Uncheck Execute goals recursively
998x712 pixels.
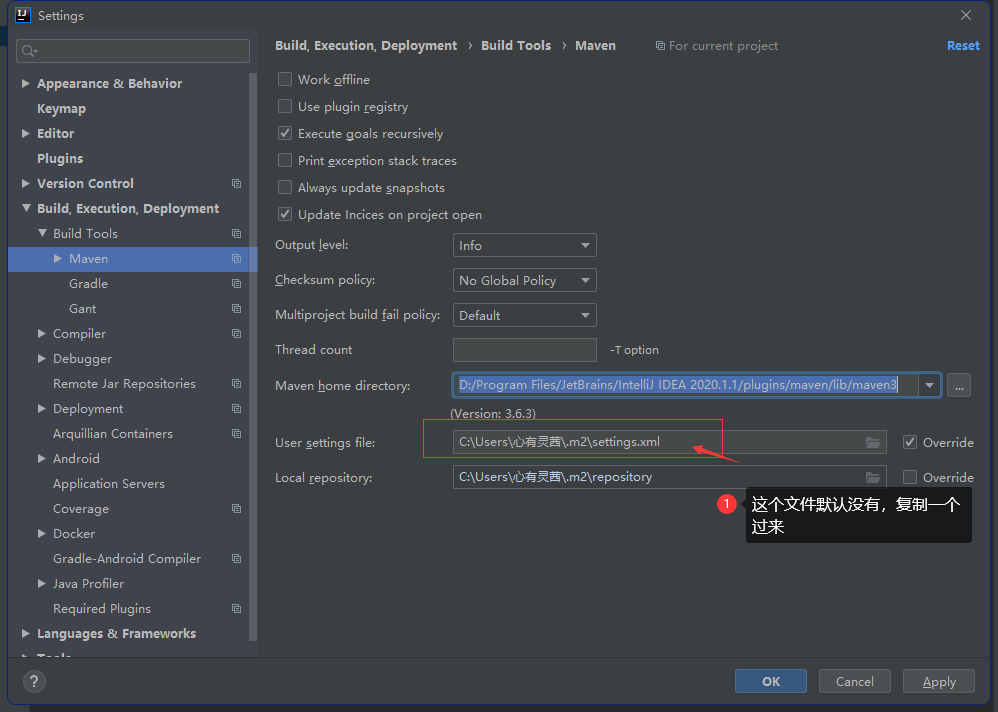(285, 133)
